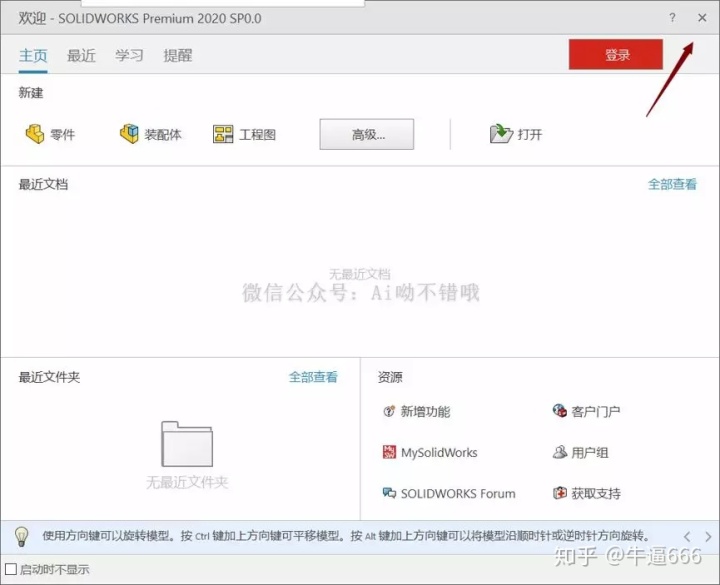This screenshot has height=585, width=720.
Task: Create a new 工程图 drawing
Action: point(244,135)
